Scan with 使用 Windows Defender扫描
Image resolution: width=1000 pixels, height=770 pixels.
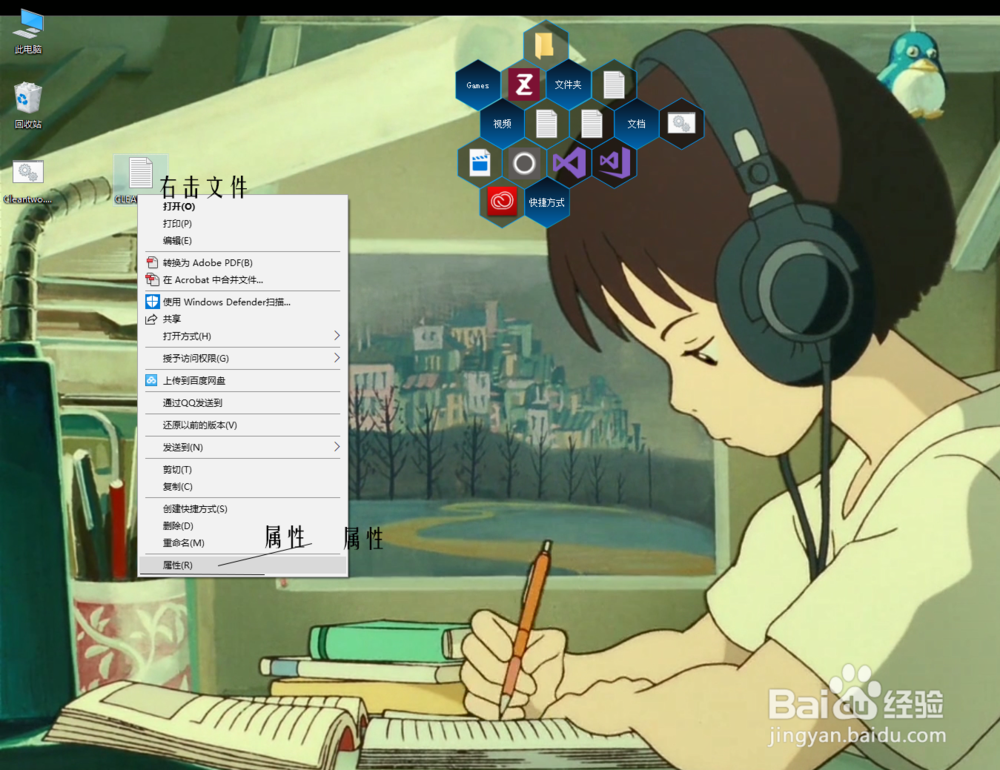pyautogui.click(x=243, y=302)
